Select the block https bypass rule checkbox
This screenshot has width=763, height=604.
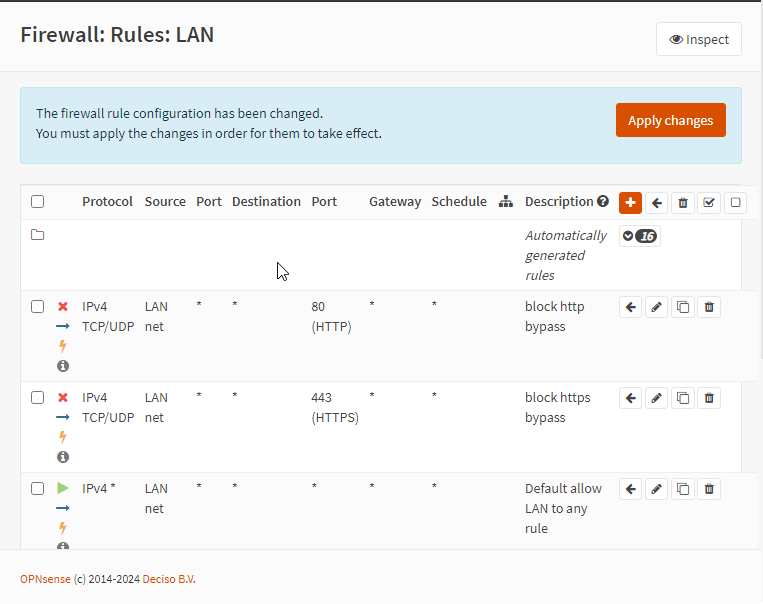(37, 397)
